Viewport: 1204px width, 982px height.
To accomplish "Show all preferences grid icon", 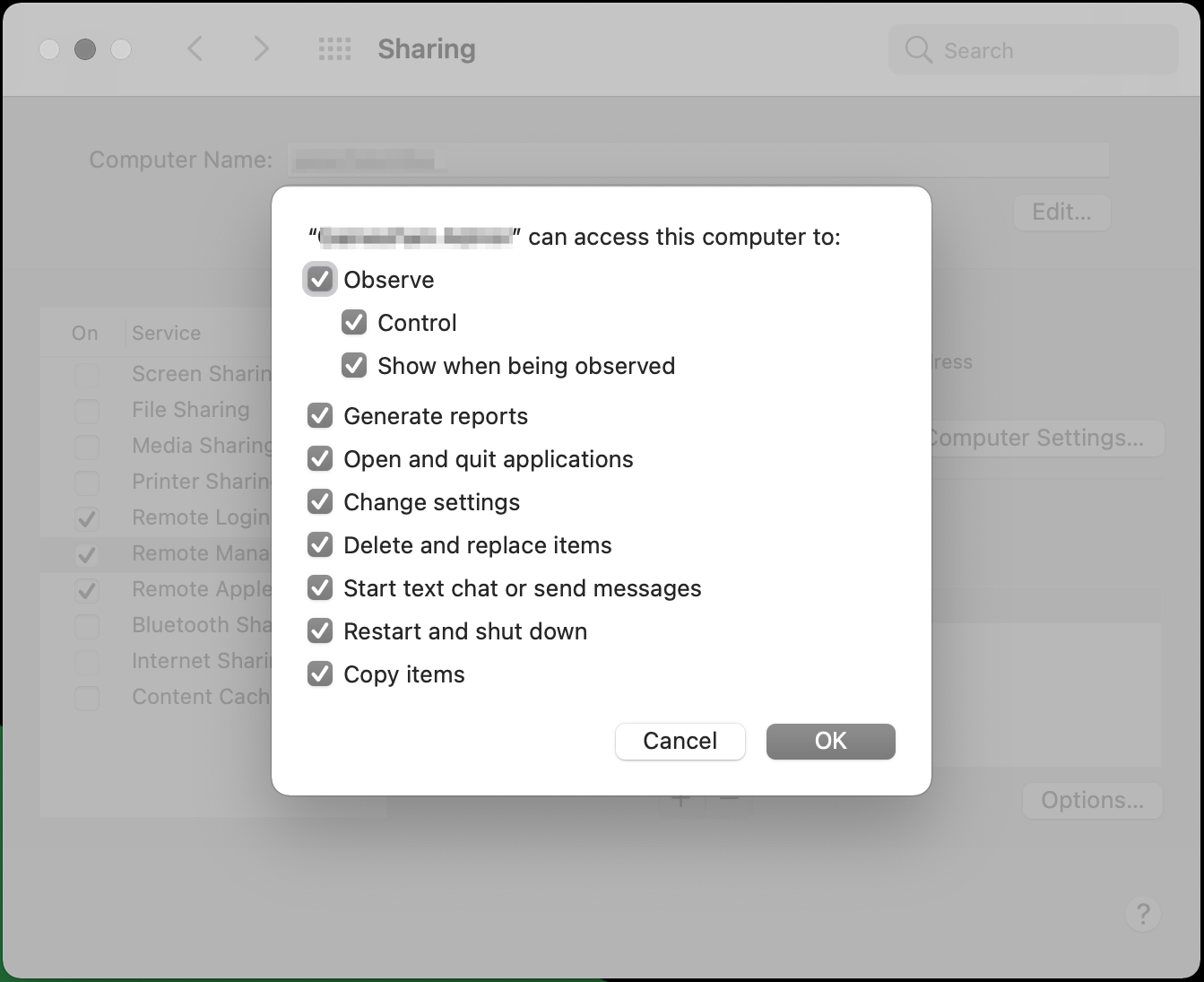I will (x=334, y=49).
